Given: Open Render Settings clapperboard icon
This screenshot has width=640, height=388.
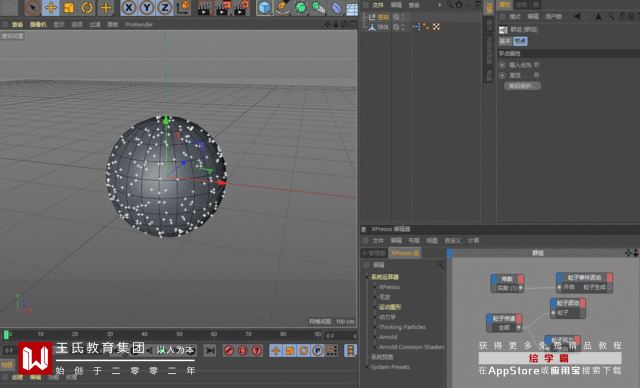Looking at the screenshot, I should tap(242, 8).
